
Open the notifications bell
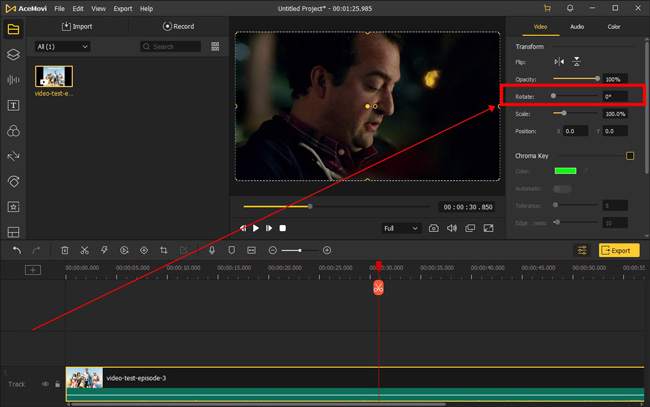570,8
